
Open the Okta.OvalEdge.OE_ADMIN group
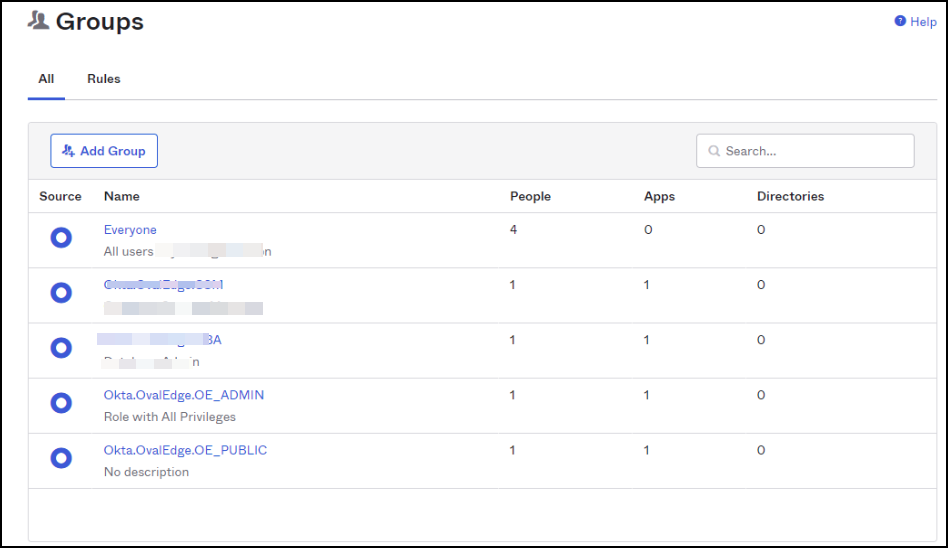pos(184,395)
